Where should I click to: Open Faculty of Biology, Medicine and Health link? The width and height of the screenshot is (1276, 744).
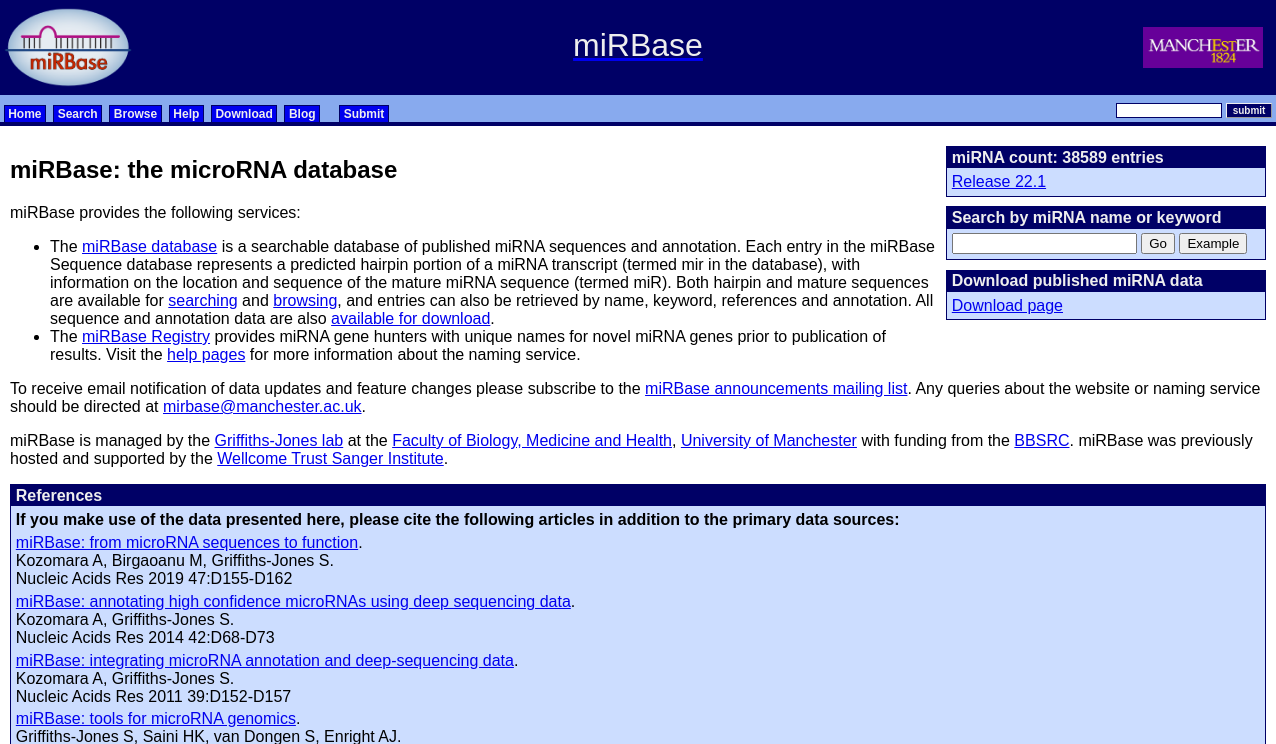coord(532,441)
